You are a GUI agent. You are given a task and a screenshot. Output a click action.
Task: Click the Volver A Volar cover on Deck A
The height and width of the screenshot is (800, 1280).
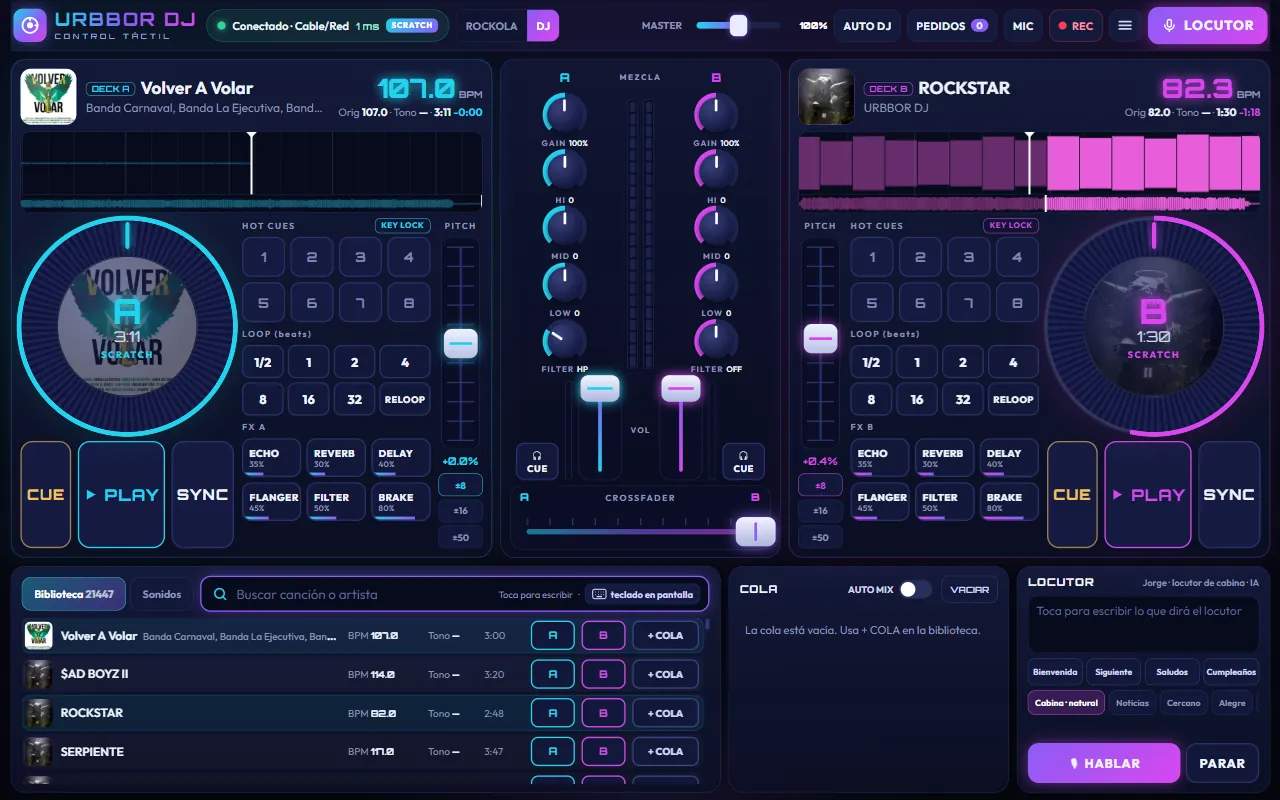point(48,97)
